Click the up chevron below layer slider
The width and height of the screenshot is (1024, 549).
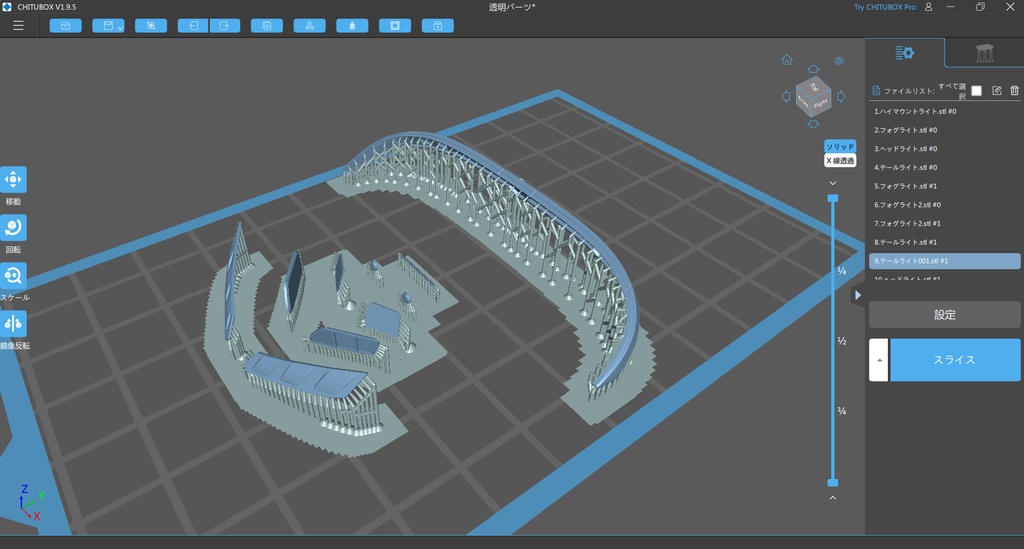(833, 497)
